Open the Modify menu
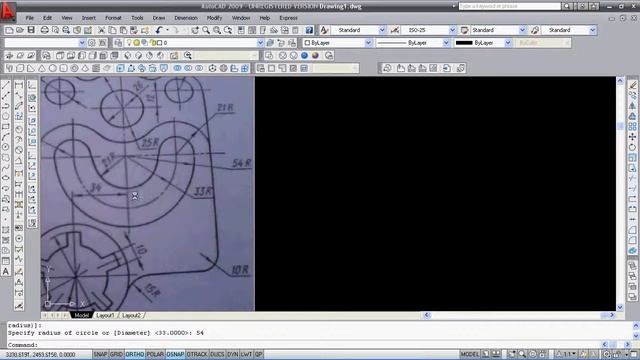 click(214, 18)
